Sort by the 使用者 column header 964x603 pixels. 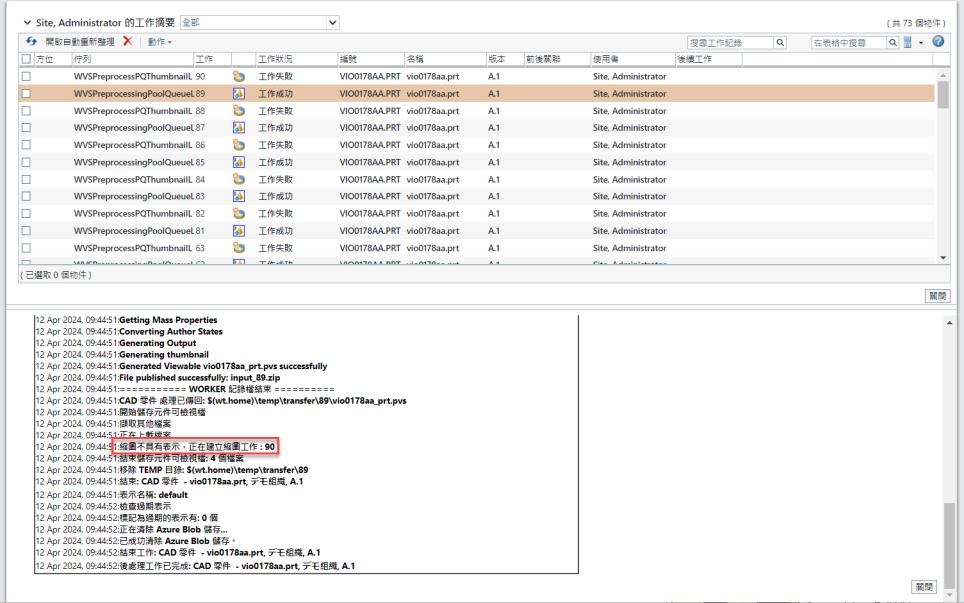pos(606,59)
